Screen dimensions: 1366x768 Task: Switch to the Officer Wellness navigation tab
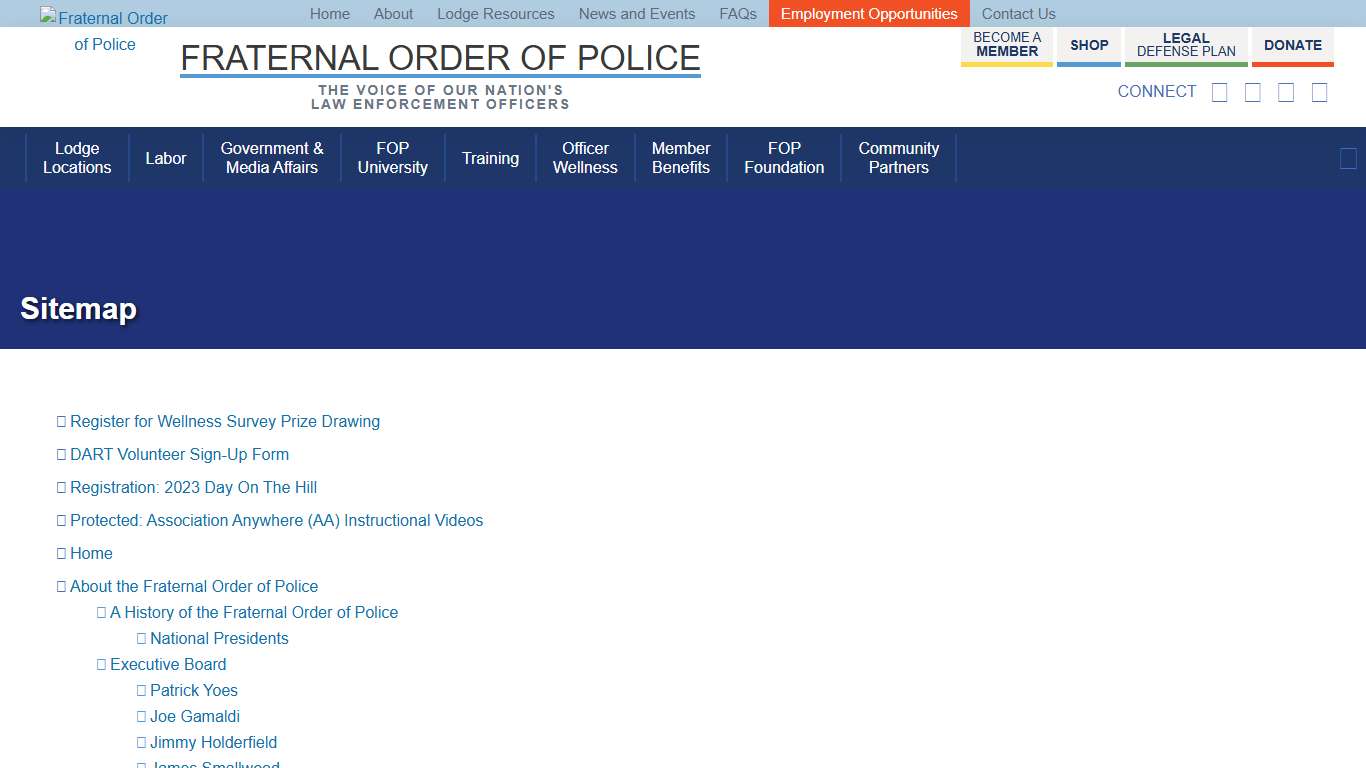tap(585, 157)
